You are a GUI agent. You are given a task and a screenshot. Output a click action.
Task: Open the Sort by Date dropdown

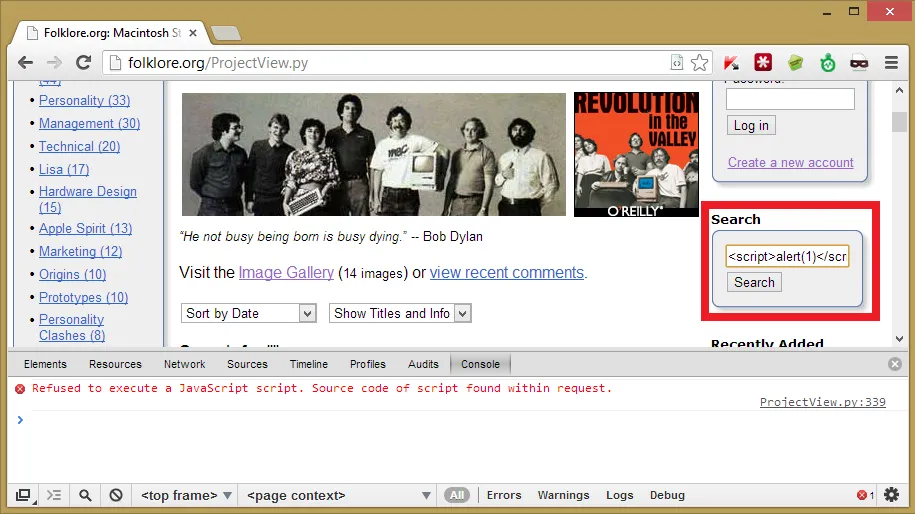(x=249, y=313)
